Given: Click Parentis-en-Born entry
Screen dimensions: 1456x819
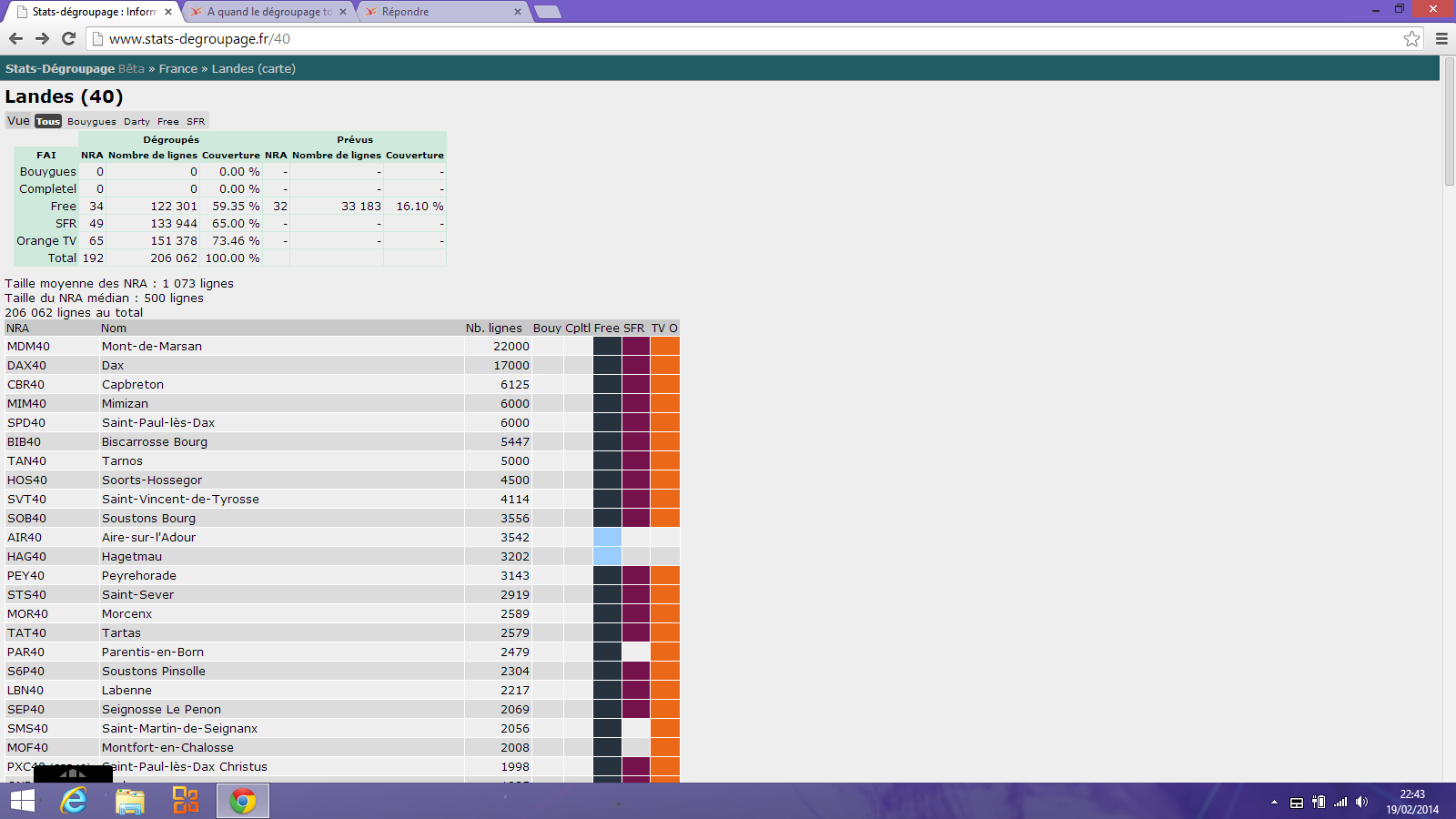Looking at the screenshot, I should [153, 652].
